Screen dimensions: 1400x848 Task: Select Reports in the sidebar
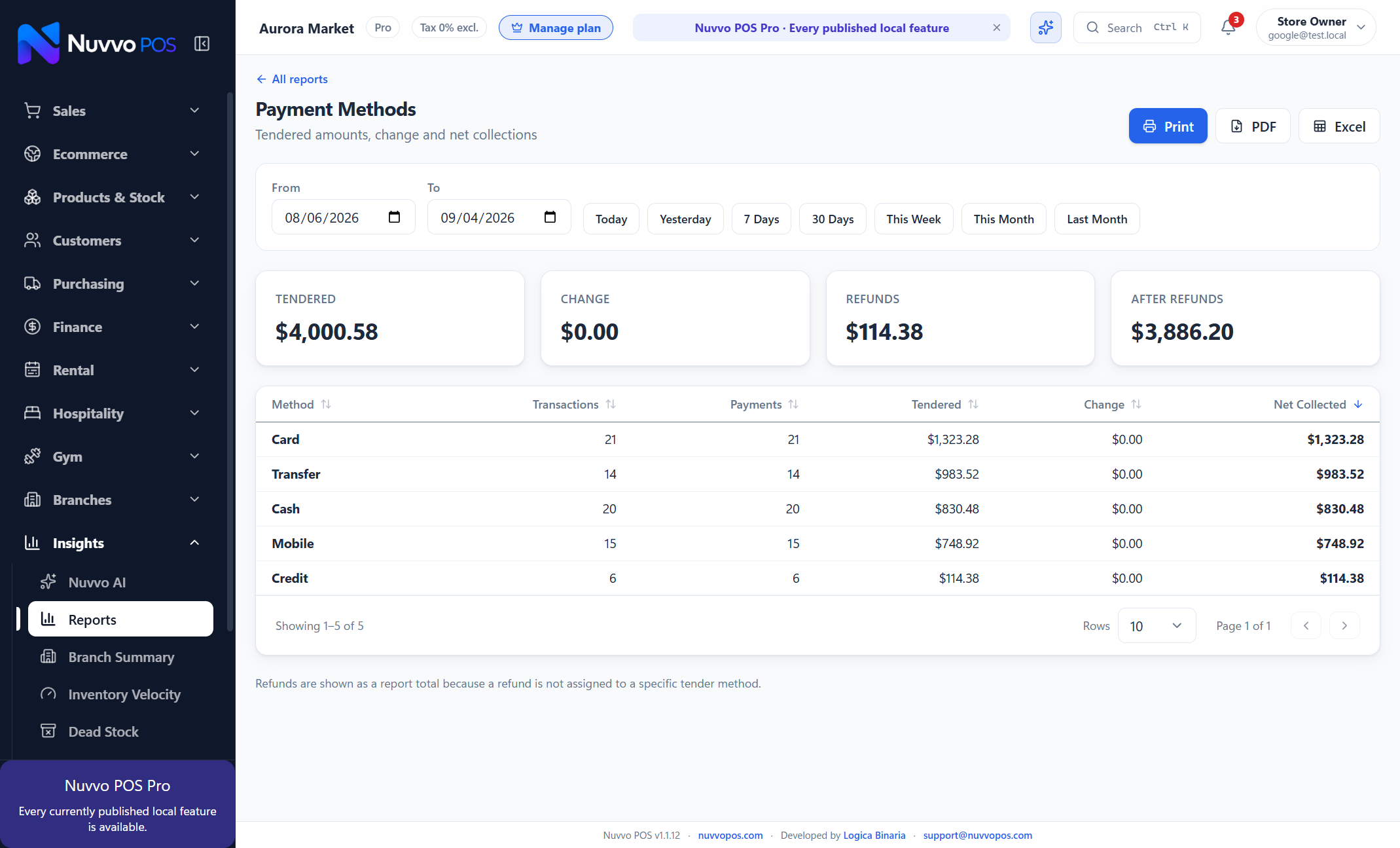[120, 619]
